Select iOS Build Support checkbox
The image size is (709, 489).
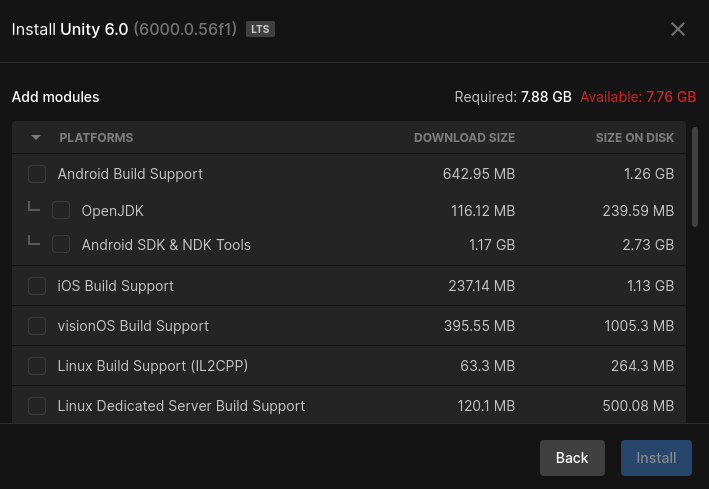(37, 286)
